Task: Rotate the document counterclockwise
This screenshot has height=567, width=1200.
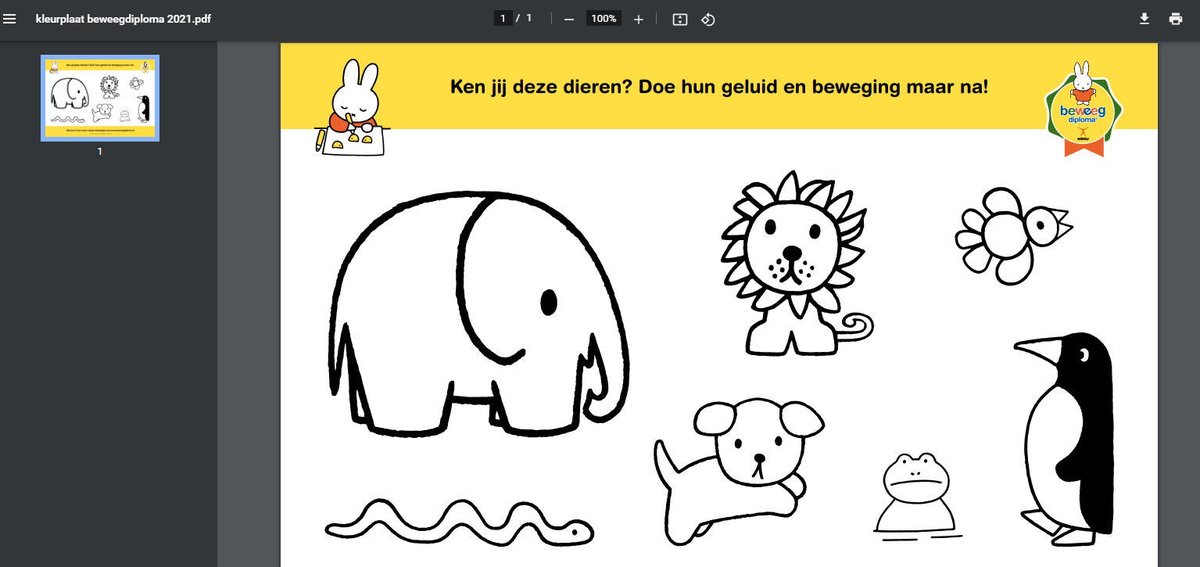Action: coord(708,19)
